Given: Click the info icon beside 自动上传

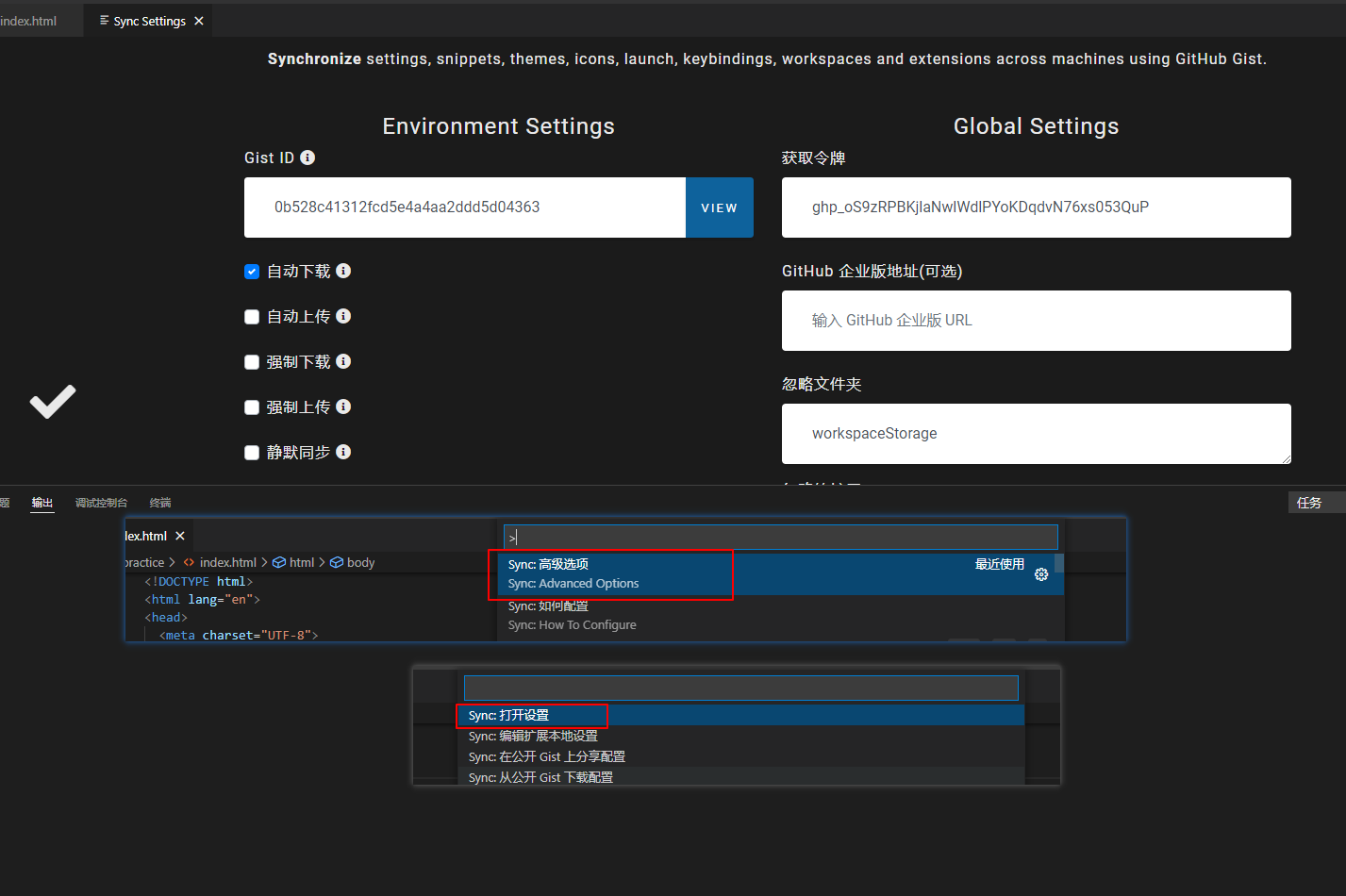Looking at the screenshot, I should [343, 316].
